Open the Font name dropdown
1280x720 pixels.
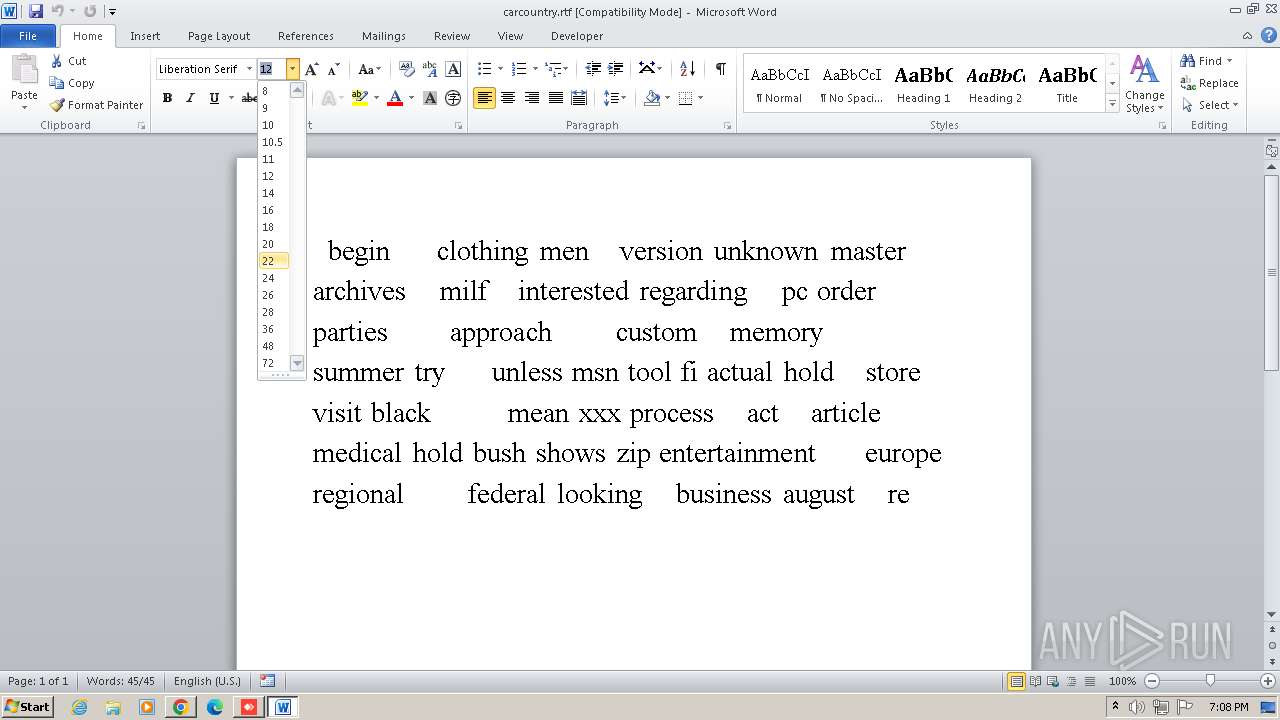pos(249,69)
